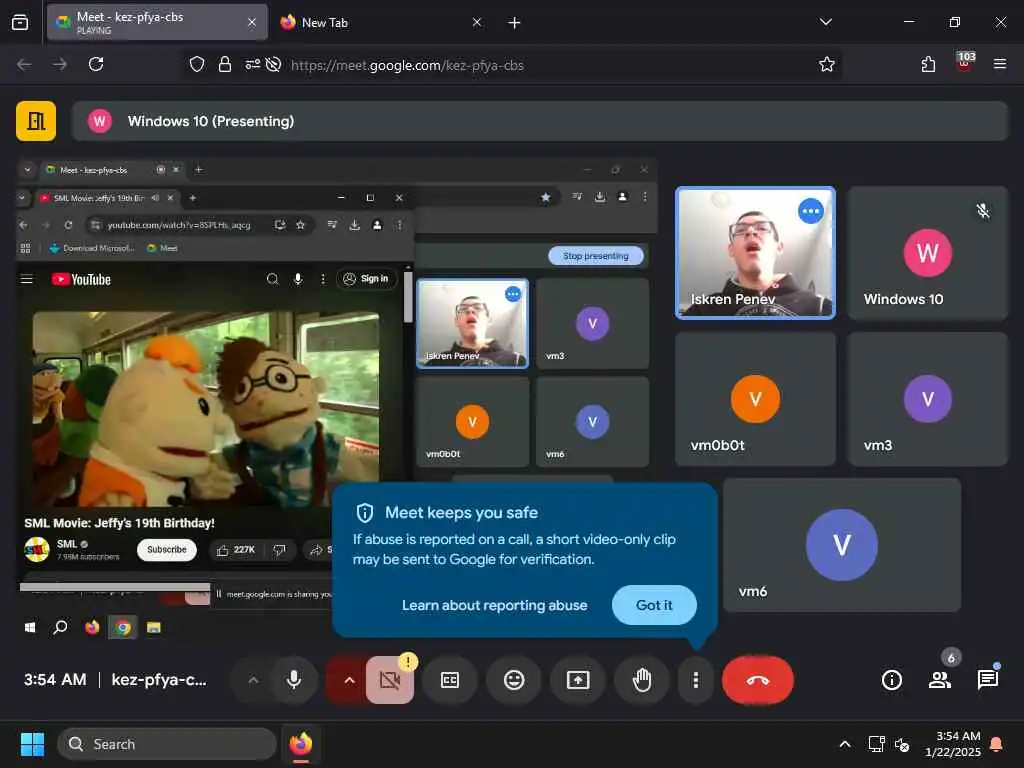Click the Windows 10 (Presenting) banner
Image resolution: width=1024 pixels, height=768 pixels.
pyautogui.click(x=539, y=121)
